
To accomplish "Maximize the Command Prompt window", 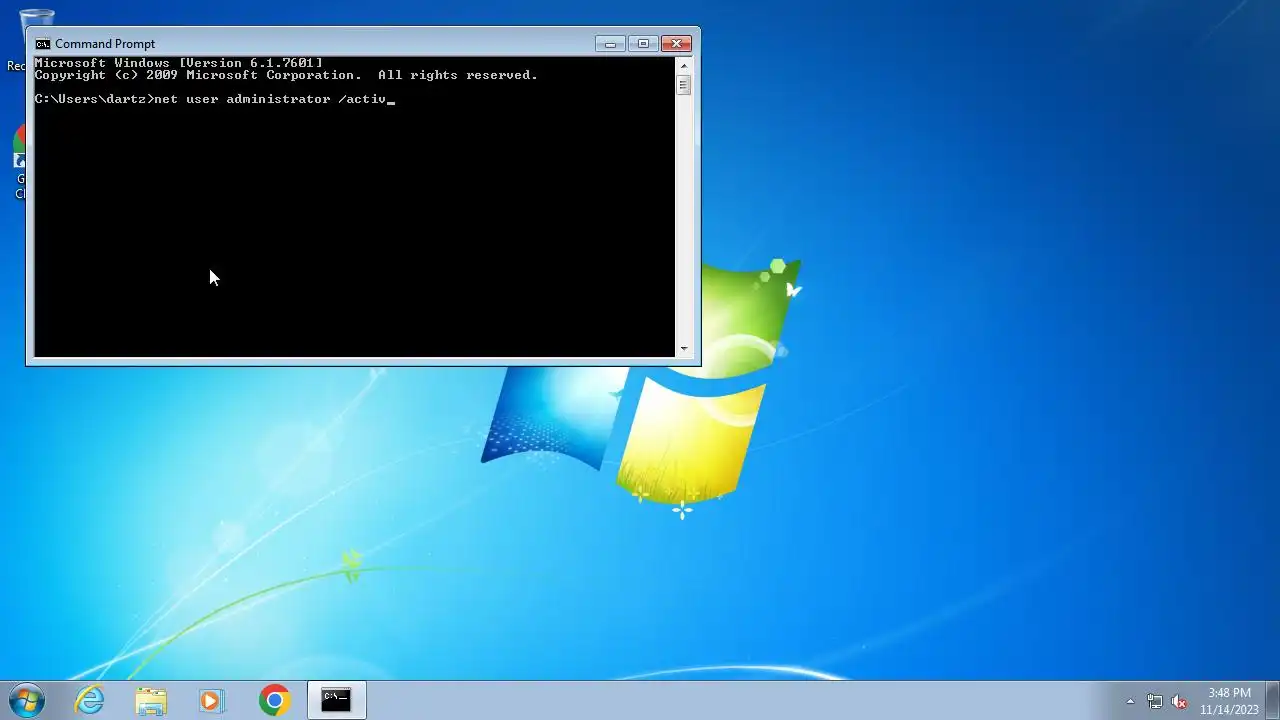I will [643, 44].
